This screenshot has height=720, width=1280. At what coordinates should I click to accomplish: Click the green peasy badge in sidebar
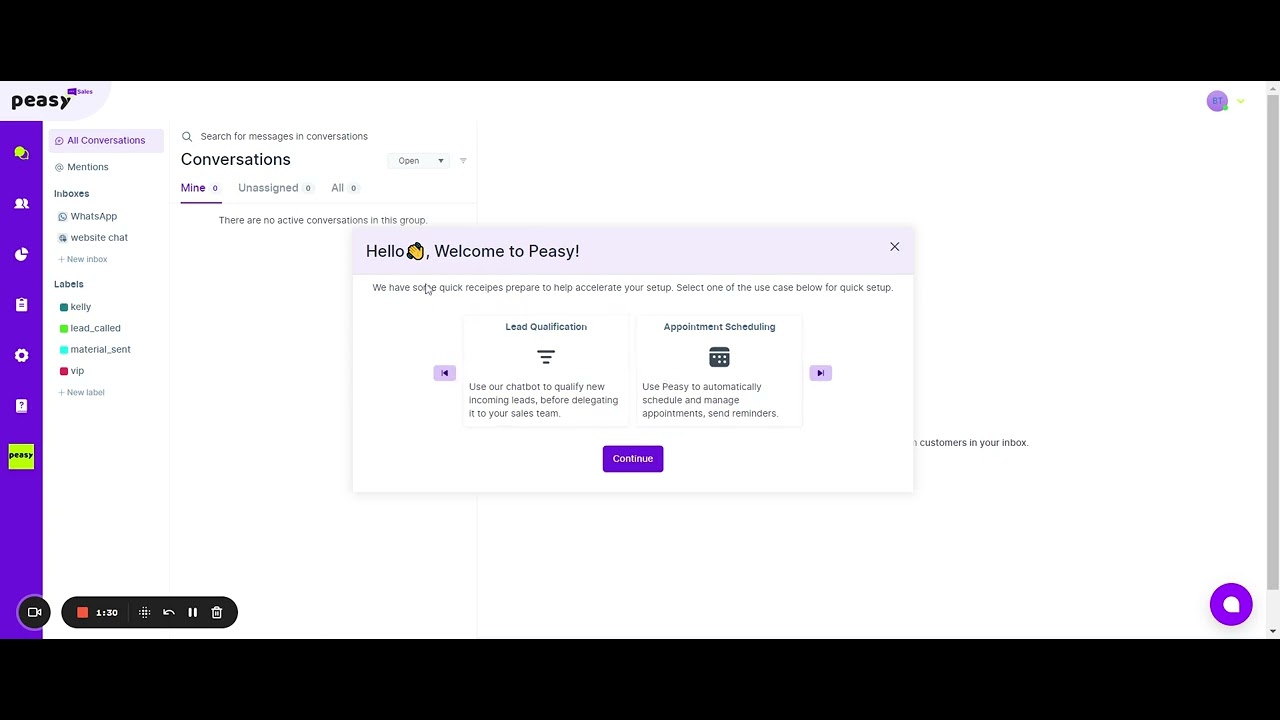pos(21,456)
